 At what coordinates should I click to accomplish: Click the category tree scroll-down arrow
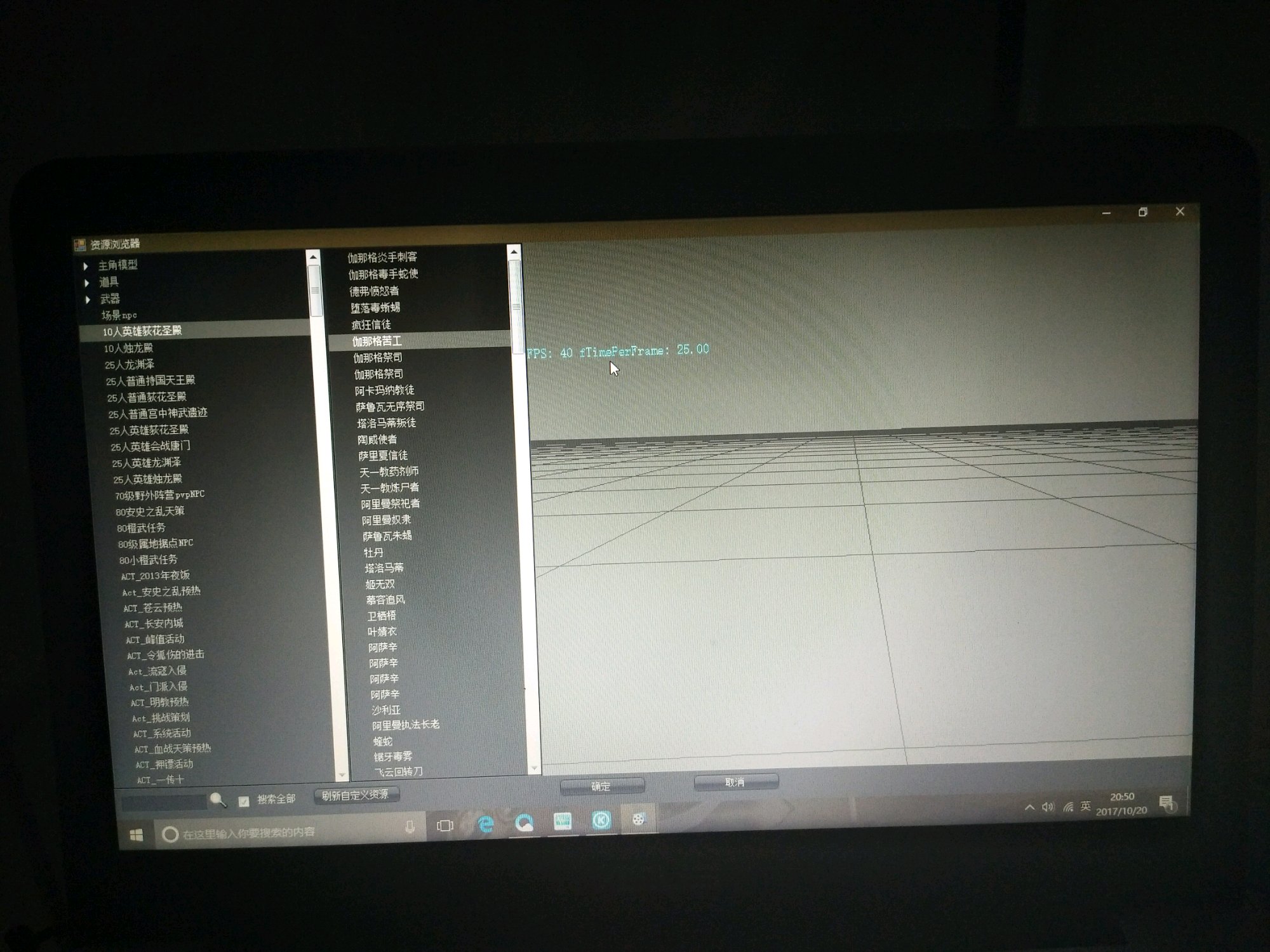coord(342,776)
